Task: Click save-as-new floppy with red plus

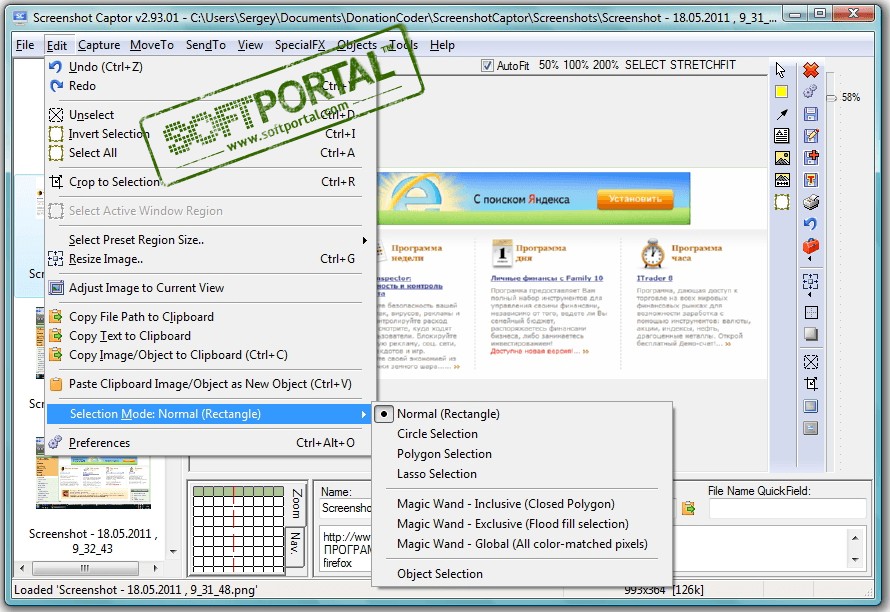Action: pos(811,158)
